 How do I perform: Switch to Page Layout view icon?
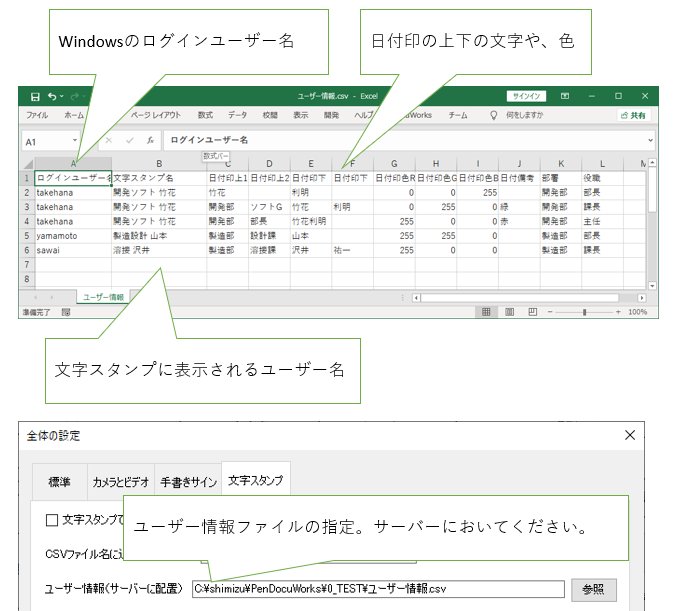(x=509, y=312)
